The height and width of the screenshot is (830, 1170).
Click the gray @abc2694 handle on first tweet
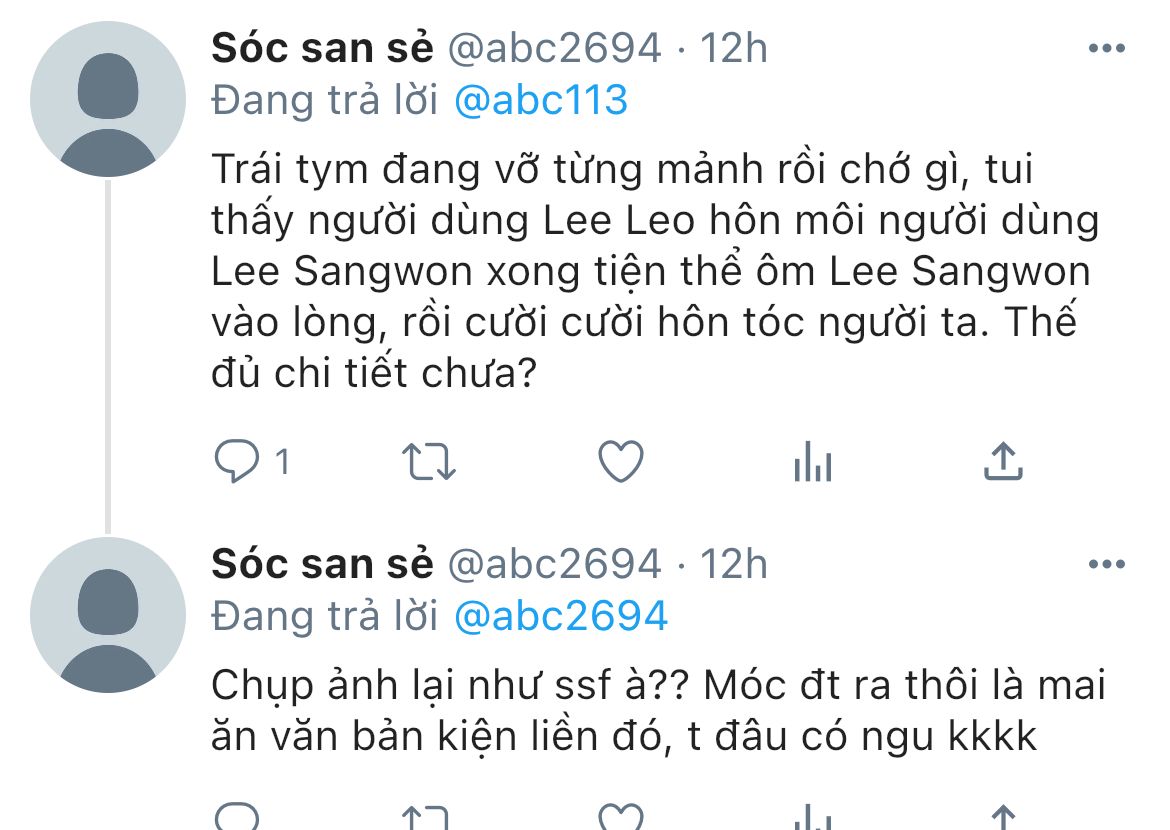(553, 48)
